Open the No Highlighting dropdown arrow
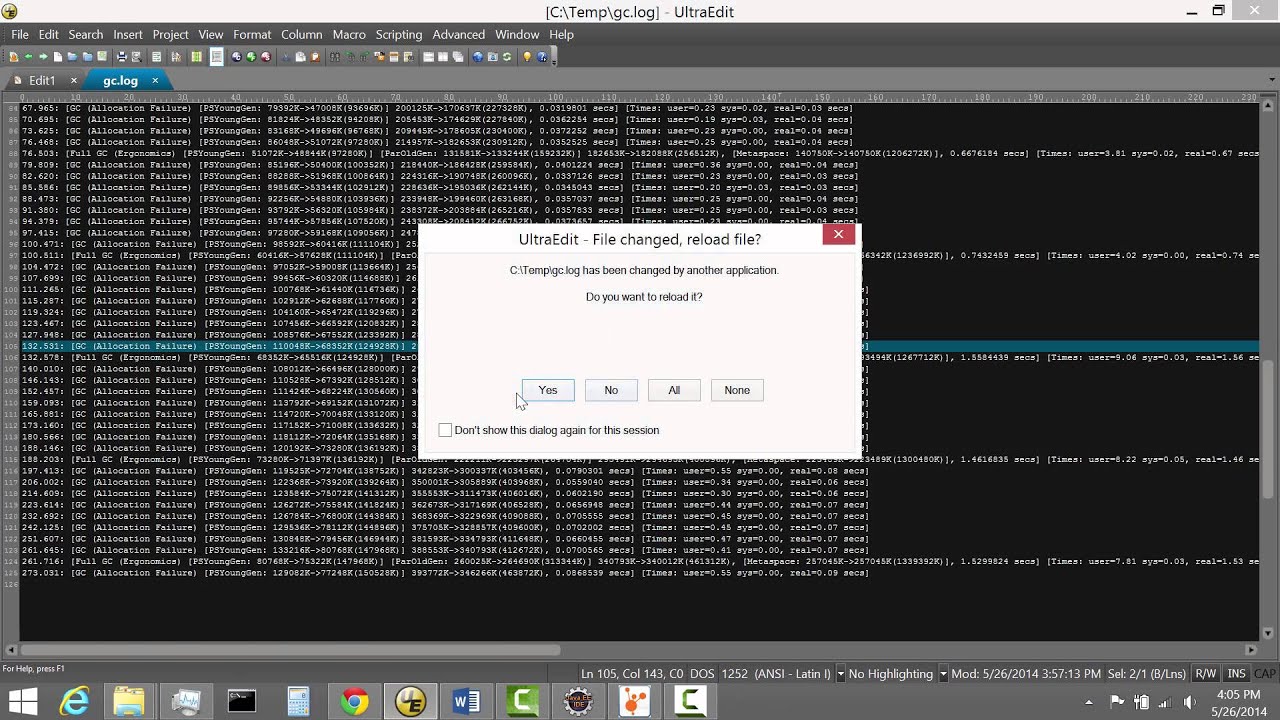This screenshot has width=1280, height=720. (x=943, y=674)
